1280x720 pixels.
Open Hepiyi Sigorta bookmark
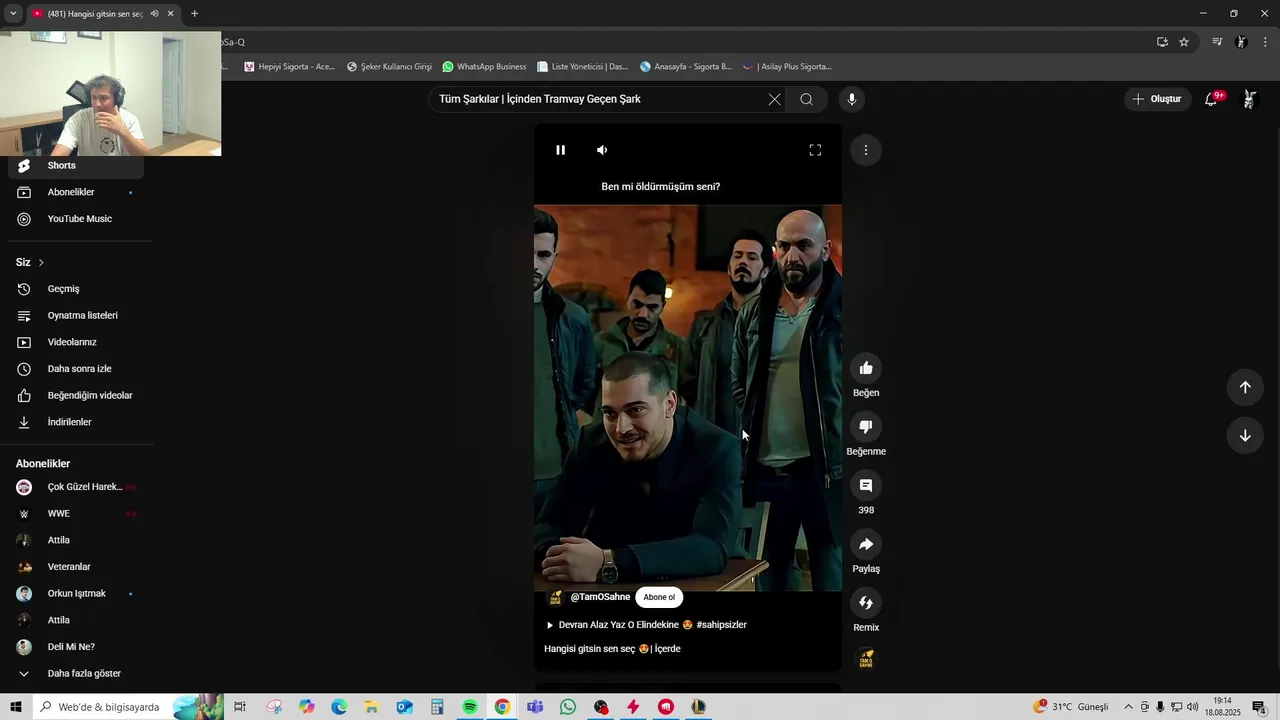pyautogui.click(x=290, y=67)
